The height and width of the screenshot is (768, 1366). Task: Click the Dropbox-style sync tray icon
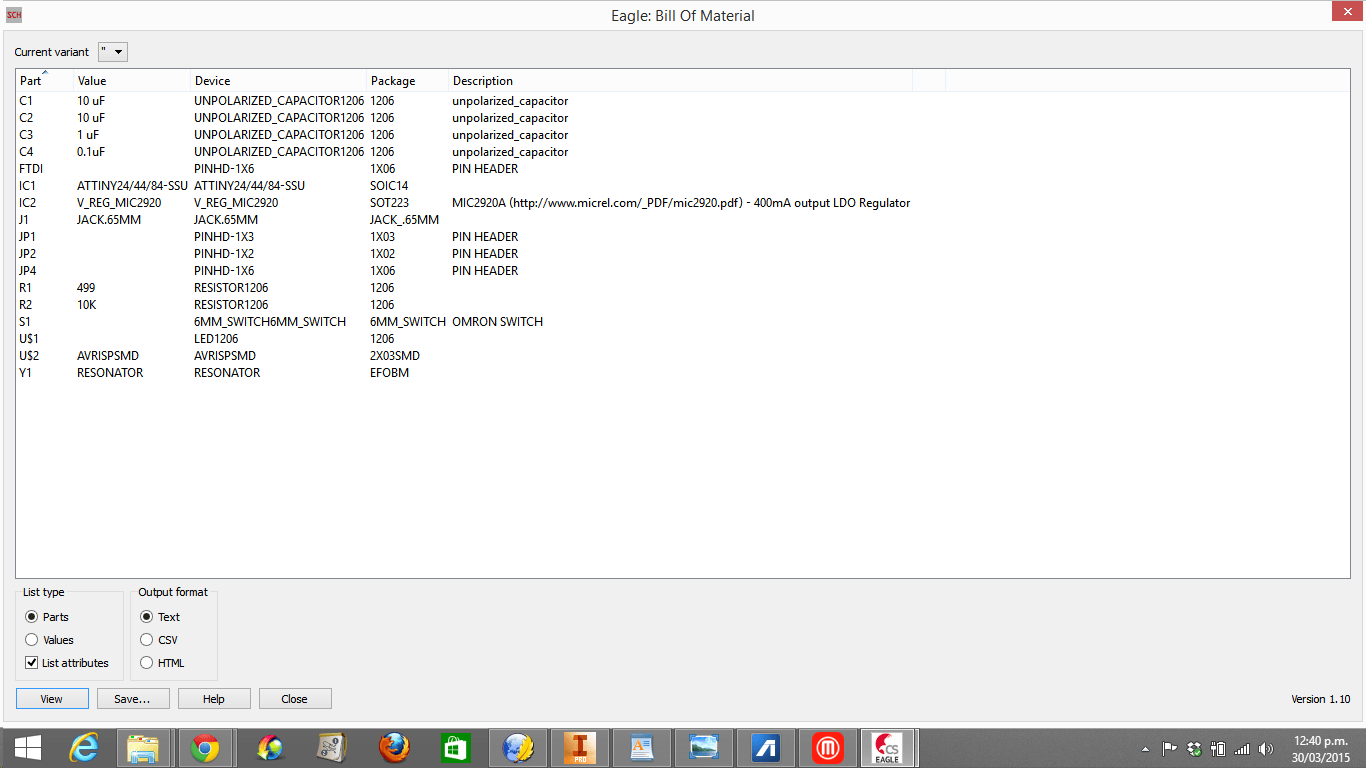(1194, 748)
